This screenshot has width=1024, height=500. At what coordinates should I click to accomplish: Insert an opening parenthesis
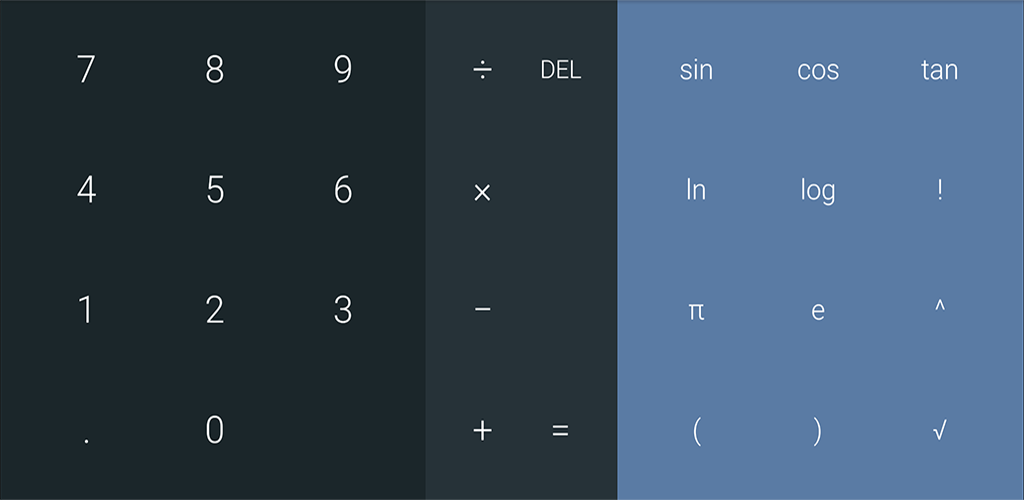(696, 430)
